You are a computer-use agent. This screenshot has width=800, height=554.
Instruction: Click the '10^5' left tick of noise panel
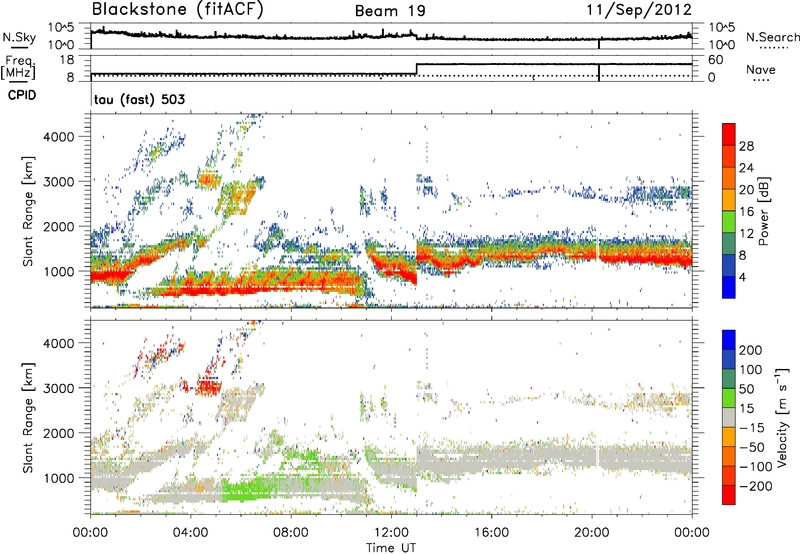[x=61, y=27]
